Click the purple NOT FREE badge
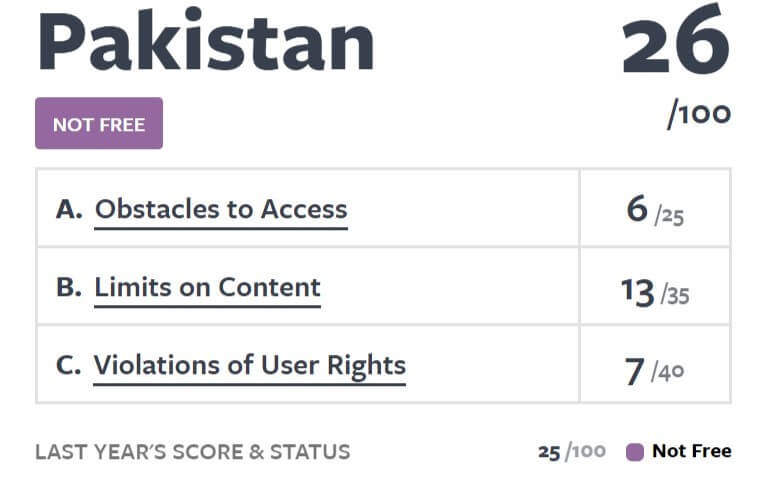The image size is (769, 479). 99,124
